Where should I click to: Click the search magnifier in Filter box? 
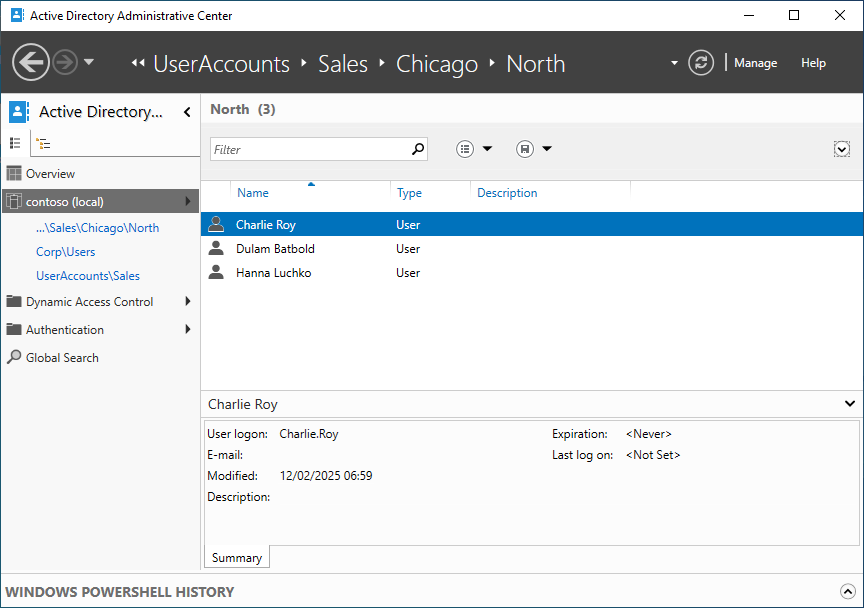click(418, 149)
